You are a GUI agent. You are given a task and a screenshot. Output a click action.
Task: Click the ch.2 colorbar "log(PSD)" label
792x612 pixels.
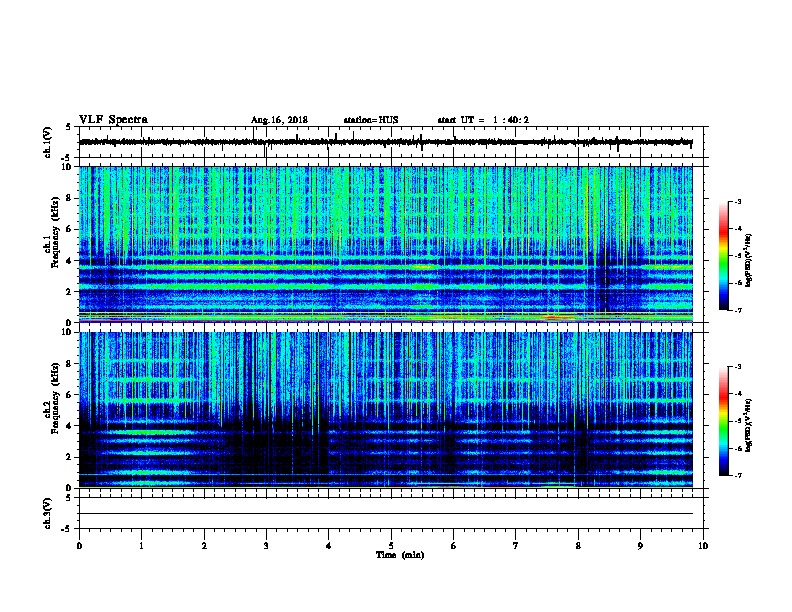click(x=748, y=425)
